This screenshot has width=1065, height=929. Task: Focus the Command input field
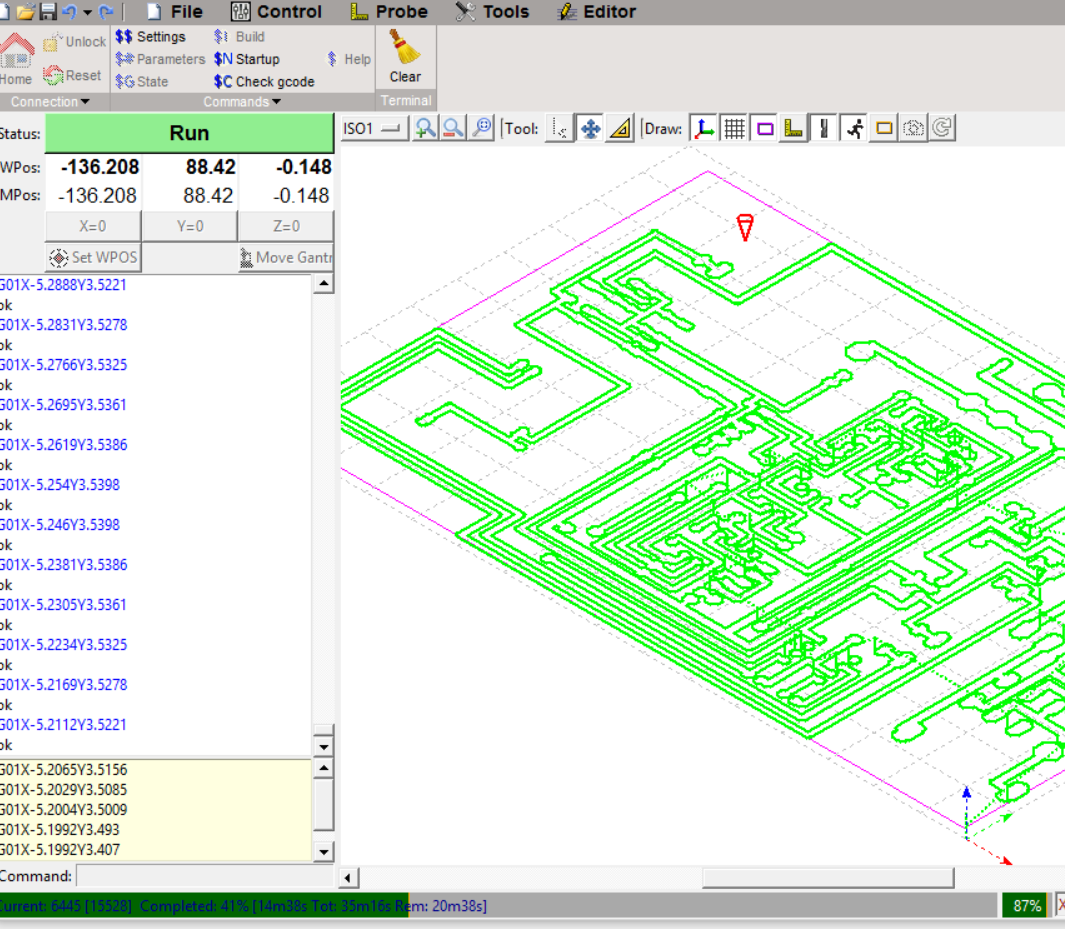pyautogui.click(x=205, y=876)
